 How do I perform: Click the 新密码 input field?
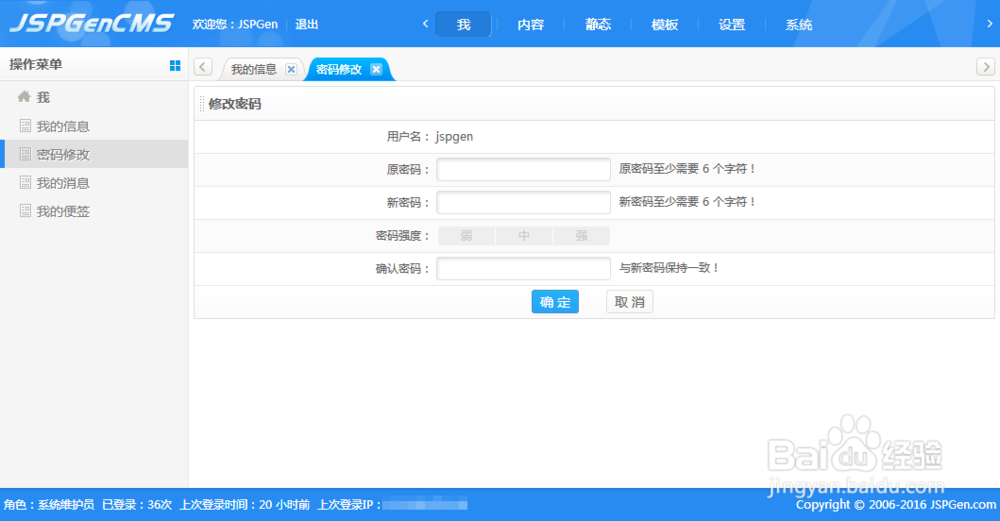pos(524,203)
